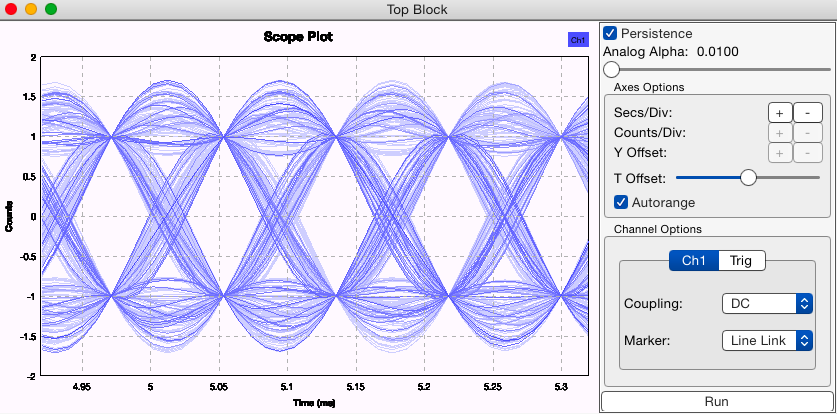Click the Time (ms) axis label

click(x=315, y=403)
